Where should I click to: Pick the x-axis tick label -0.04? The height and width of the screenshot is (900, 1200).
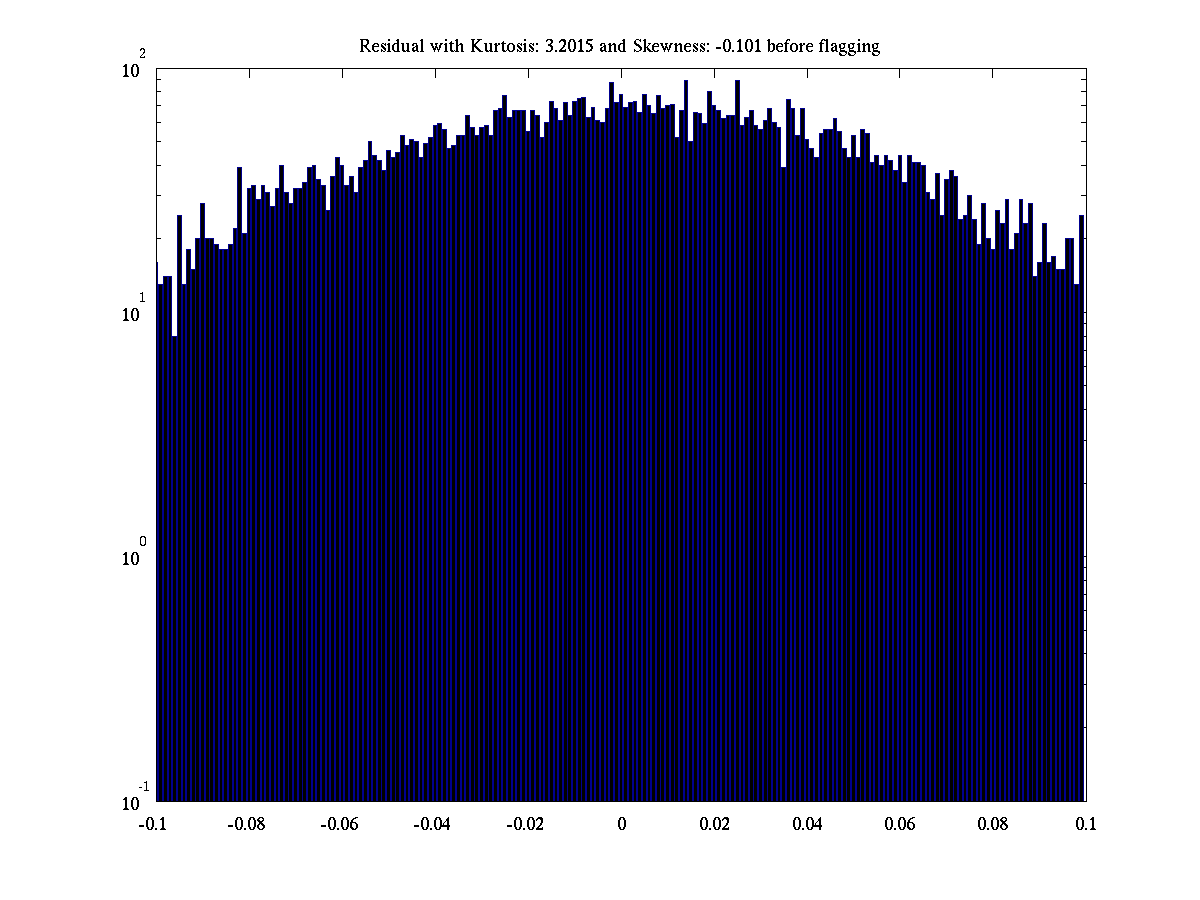coord(432,825)
